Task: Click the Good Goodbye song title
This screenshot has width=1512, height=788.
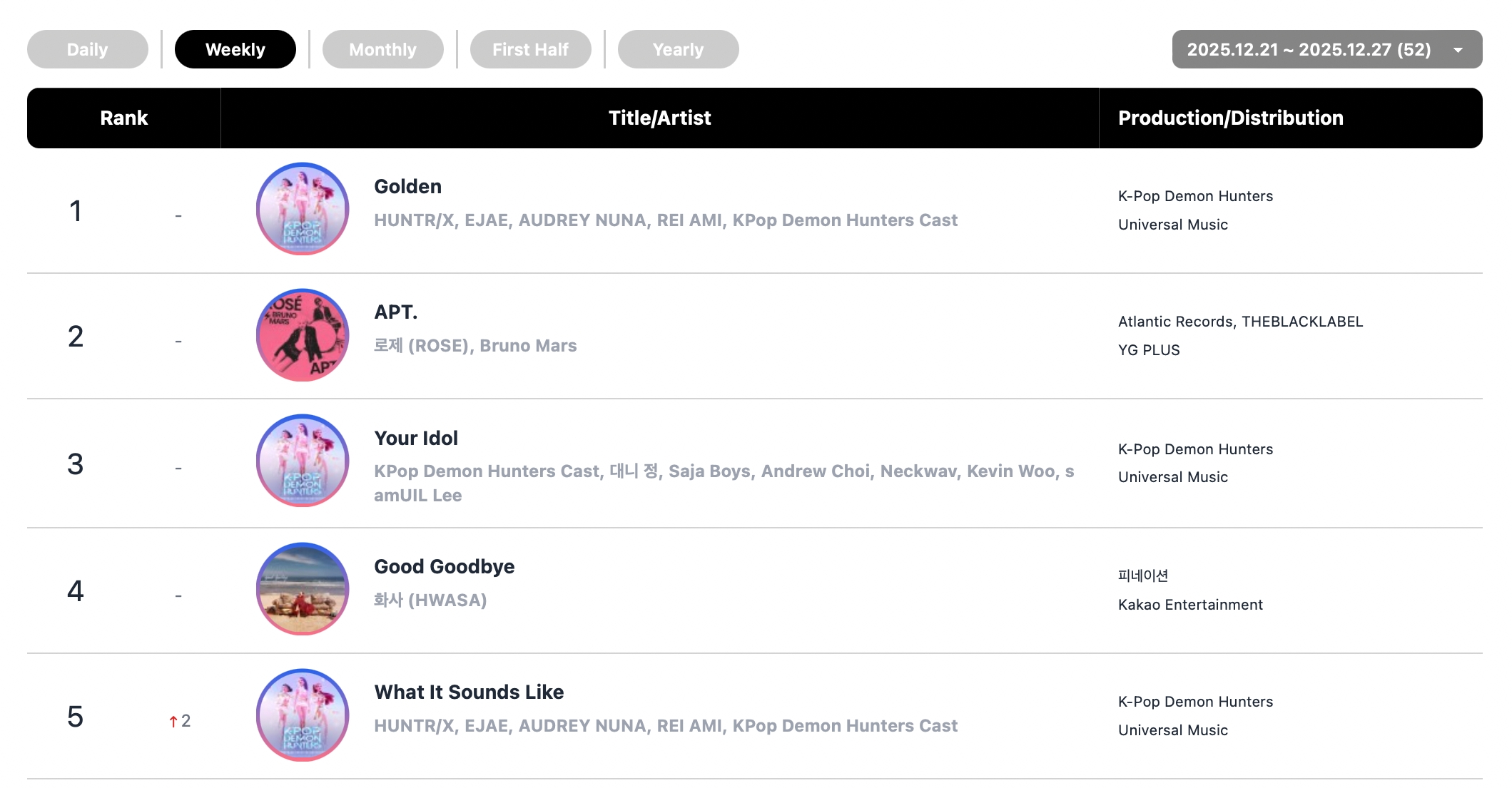Action: tap(444, 566)
